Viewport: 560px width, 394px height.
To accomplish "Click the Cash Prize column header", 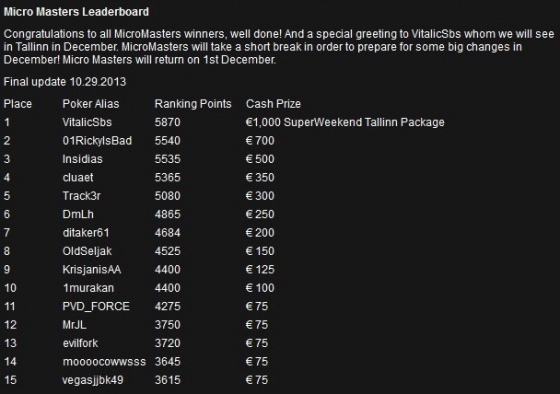I will coord(273,104).
